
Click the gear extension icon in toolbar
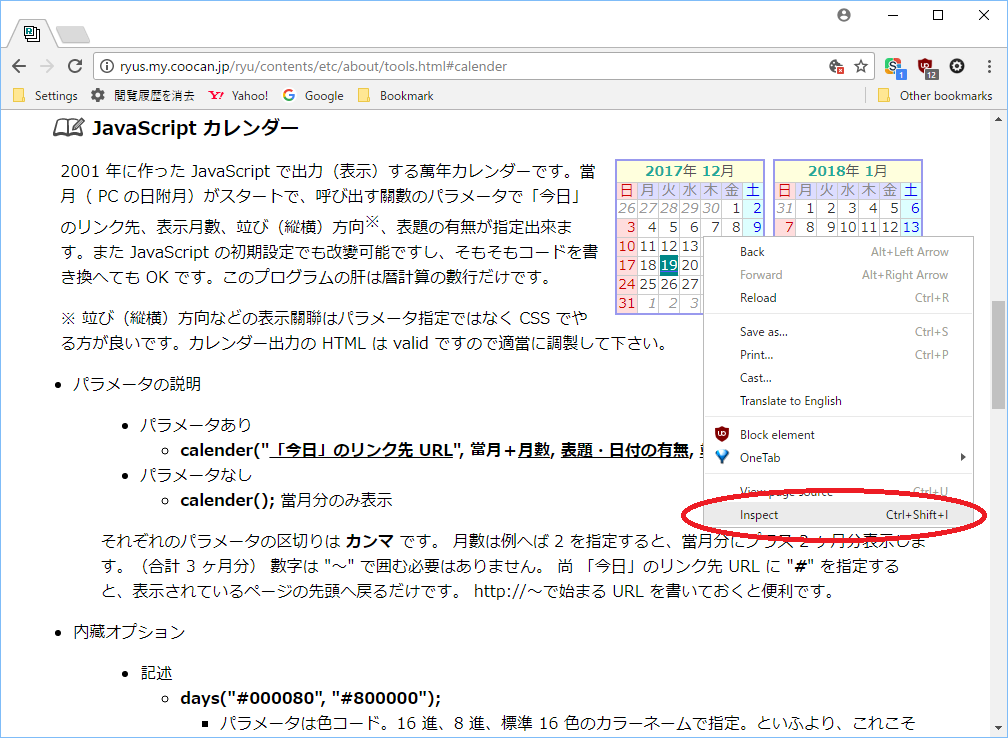click(957, 66)
